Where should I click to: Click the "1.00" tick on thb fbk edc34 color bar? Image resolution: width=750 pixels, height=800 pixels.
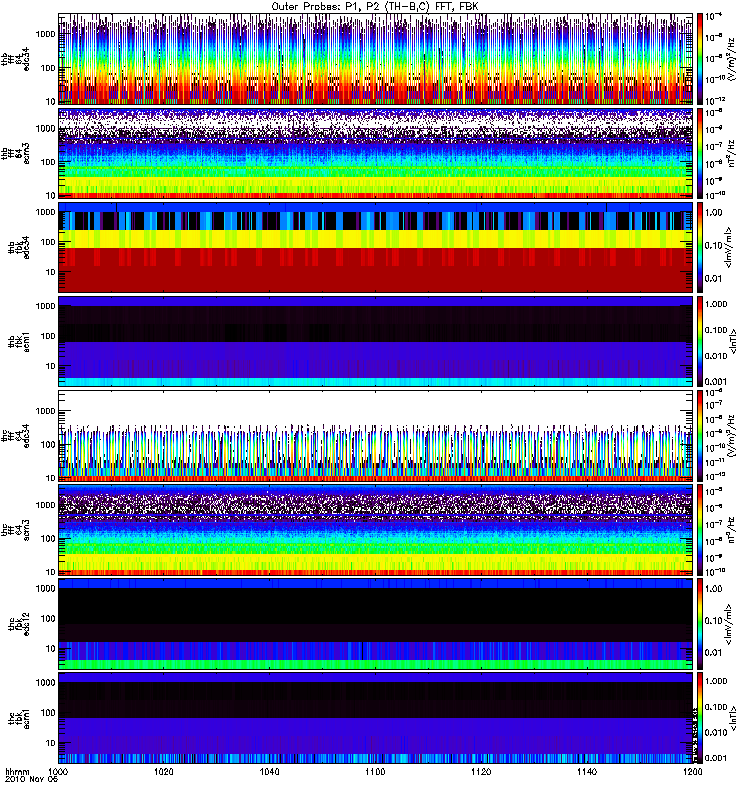[714, 213]
